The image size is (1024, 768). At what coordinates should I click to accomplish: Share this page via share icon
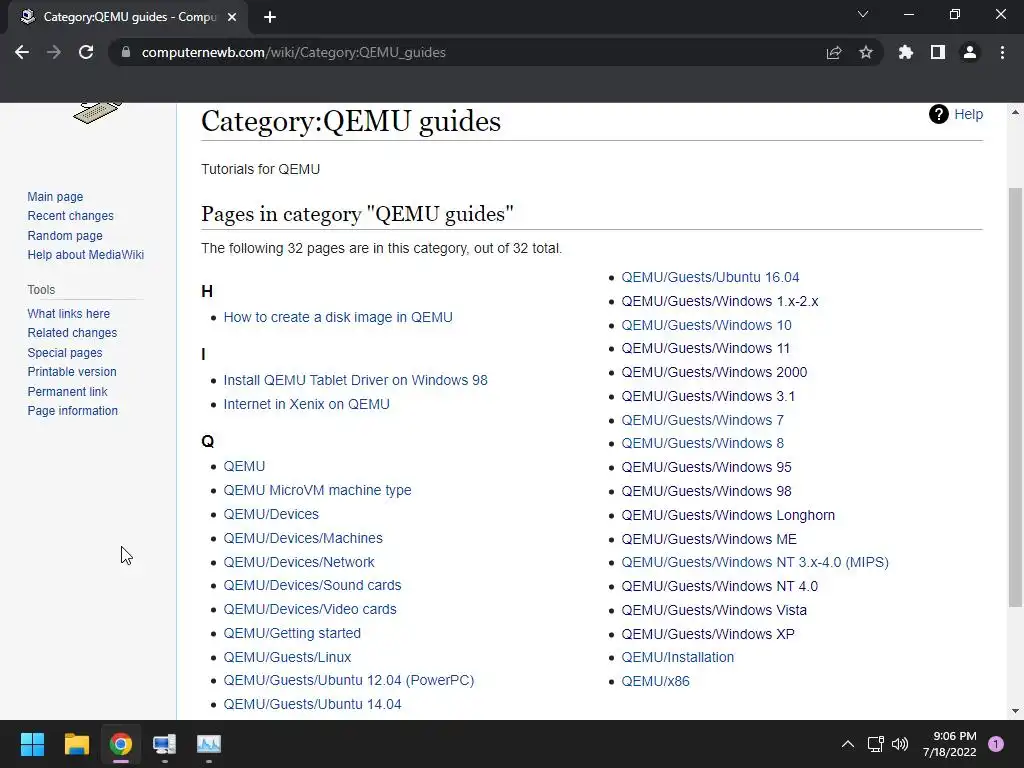point(833,52)
